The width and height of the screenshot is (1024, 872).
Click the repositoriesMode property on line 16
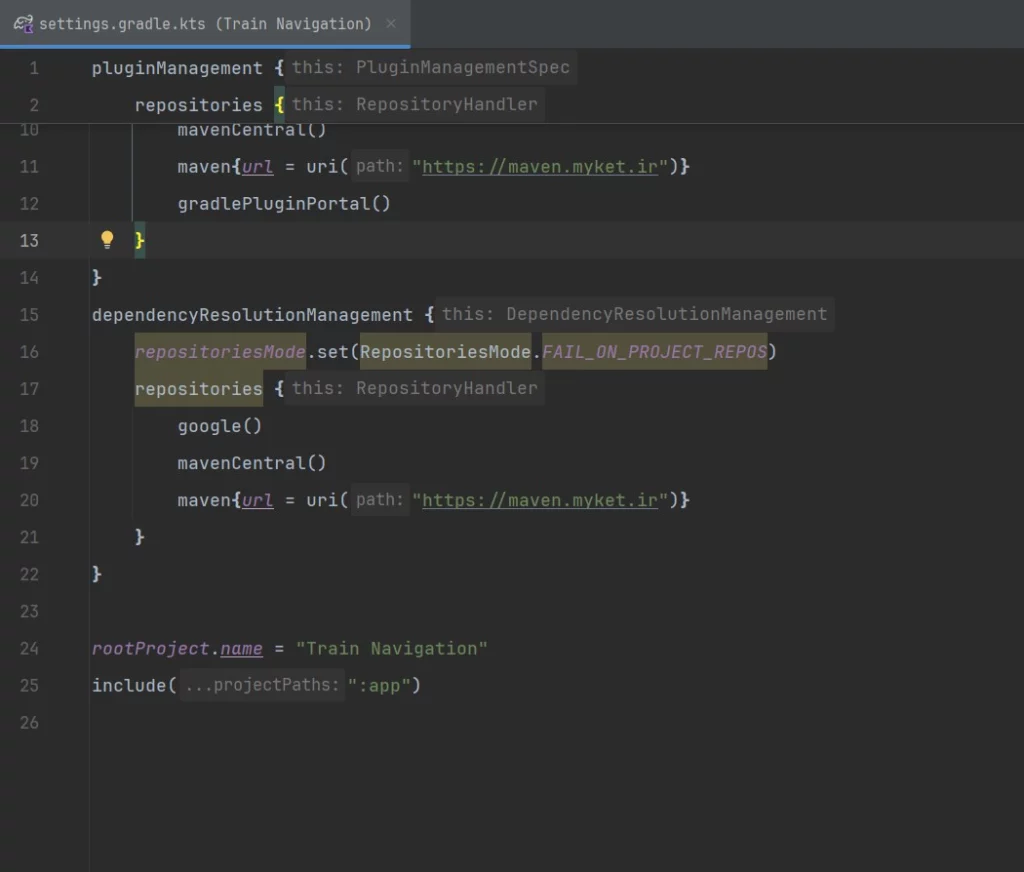point(219,352)
